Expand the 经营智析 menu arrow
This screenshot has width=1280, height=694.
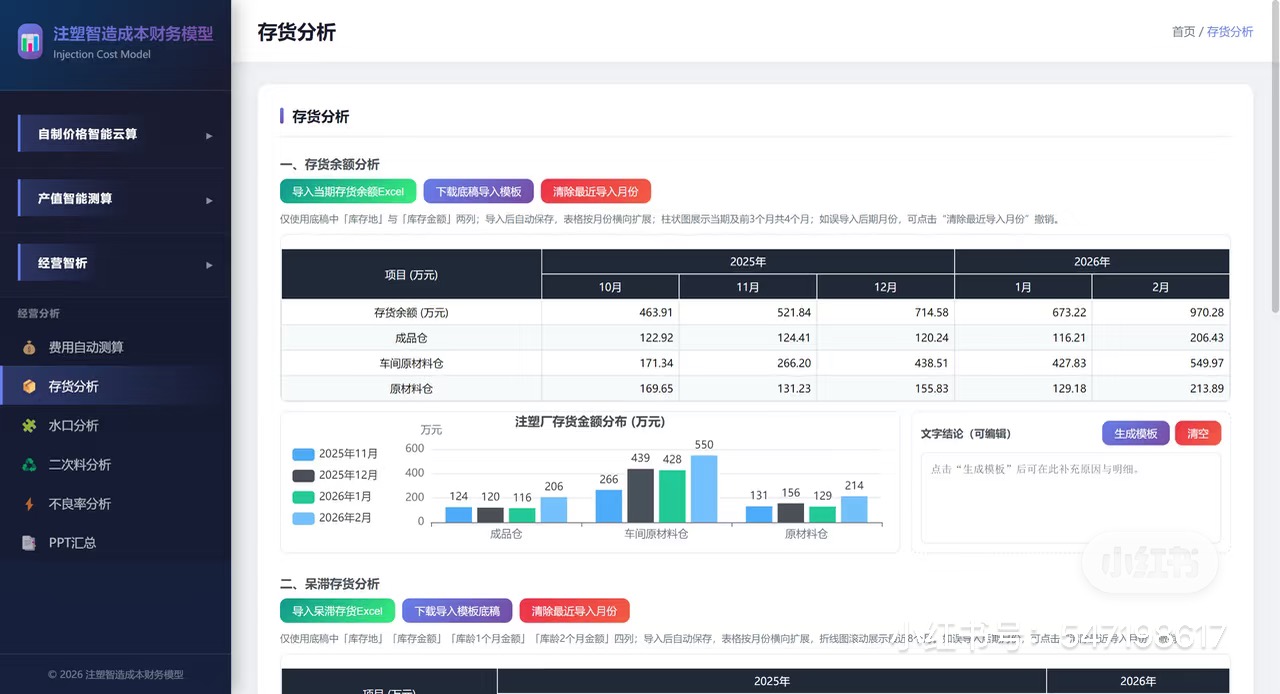[x=209, y=265]
